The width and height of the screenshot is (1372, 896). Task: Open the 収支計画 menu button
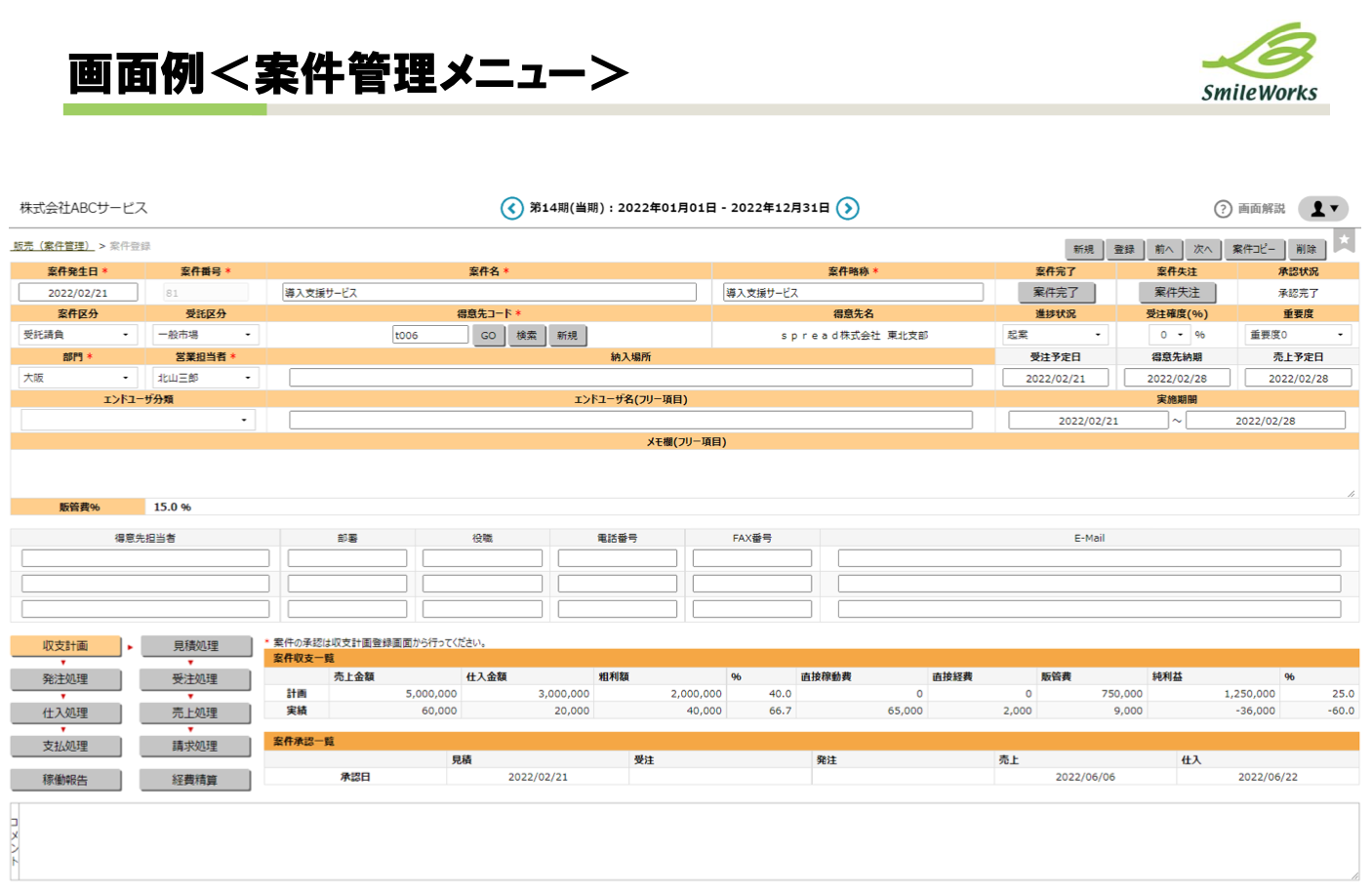click(x=65, y=646)
